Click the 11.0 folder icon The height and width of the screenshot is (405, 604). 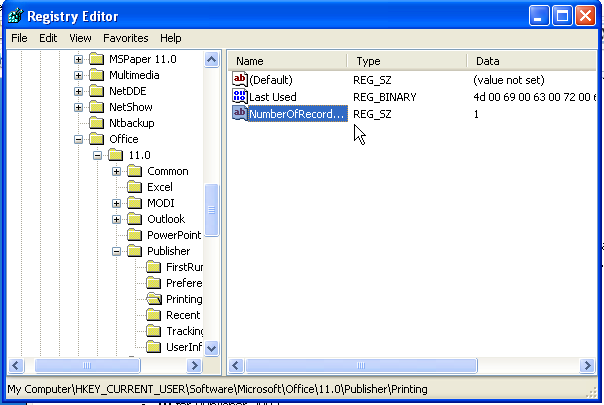[116, 155]
